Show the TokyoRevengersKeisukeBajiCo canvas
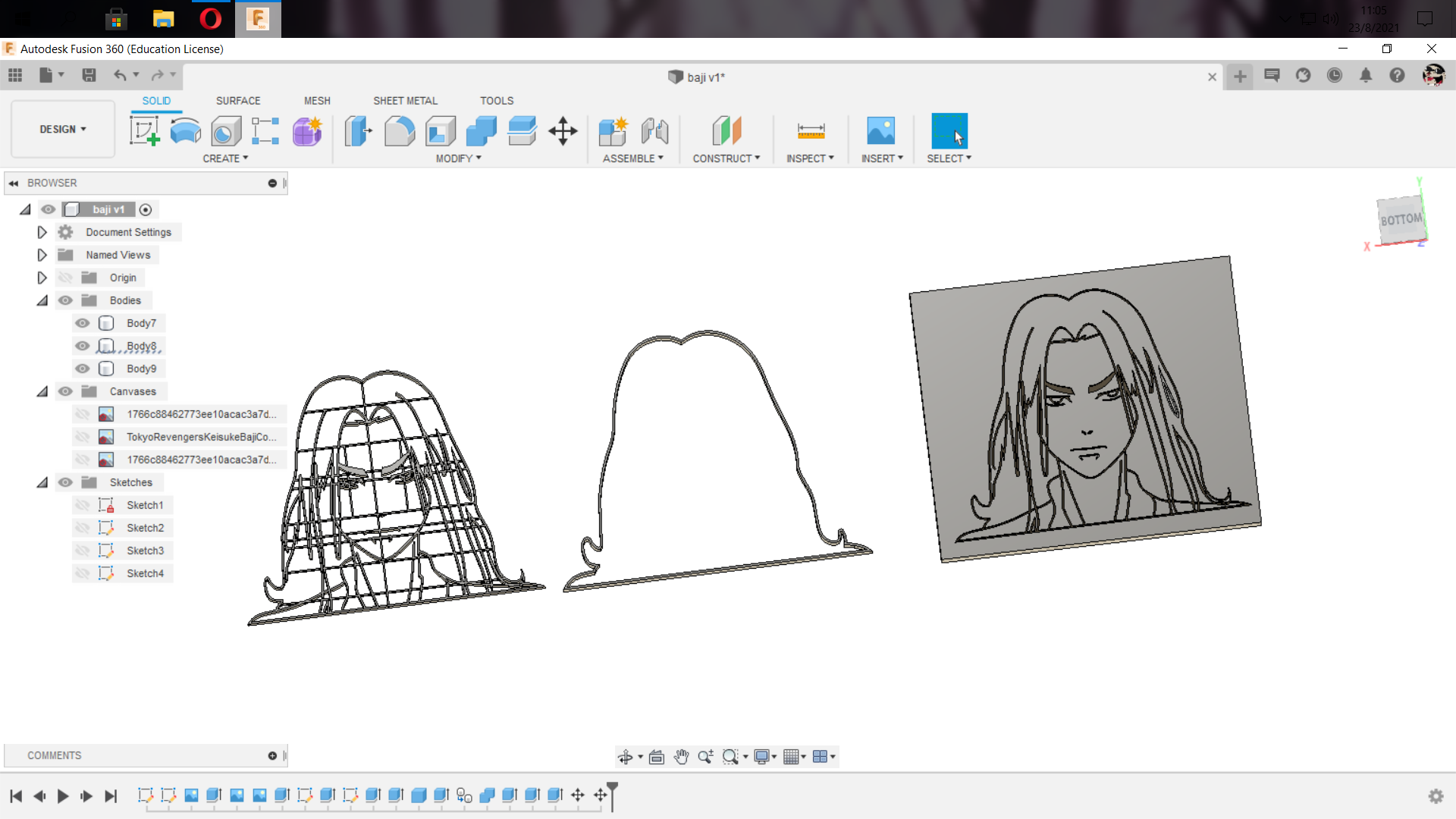 (x=83, y=437)
